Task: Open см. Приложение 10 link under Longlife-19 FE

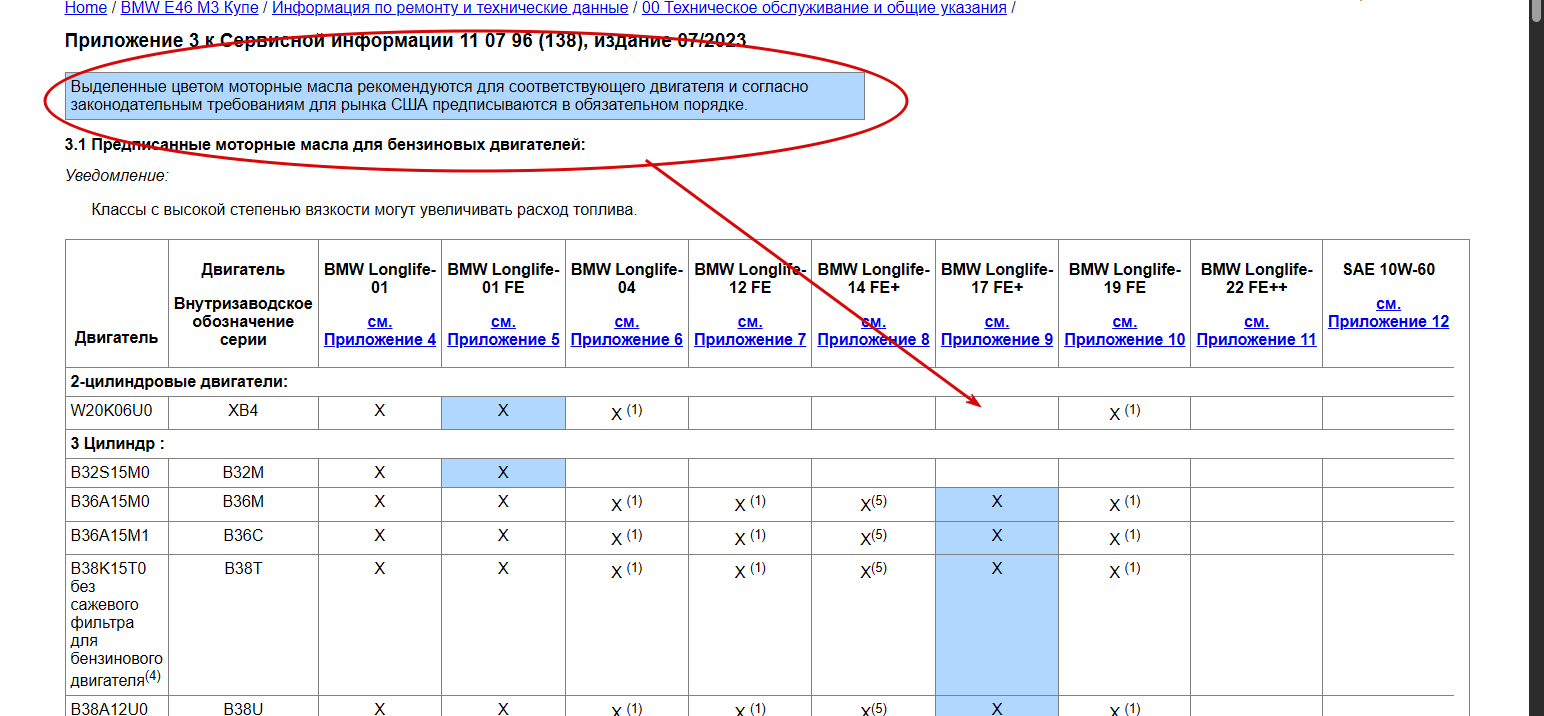Action: tap(1125, 331)
